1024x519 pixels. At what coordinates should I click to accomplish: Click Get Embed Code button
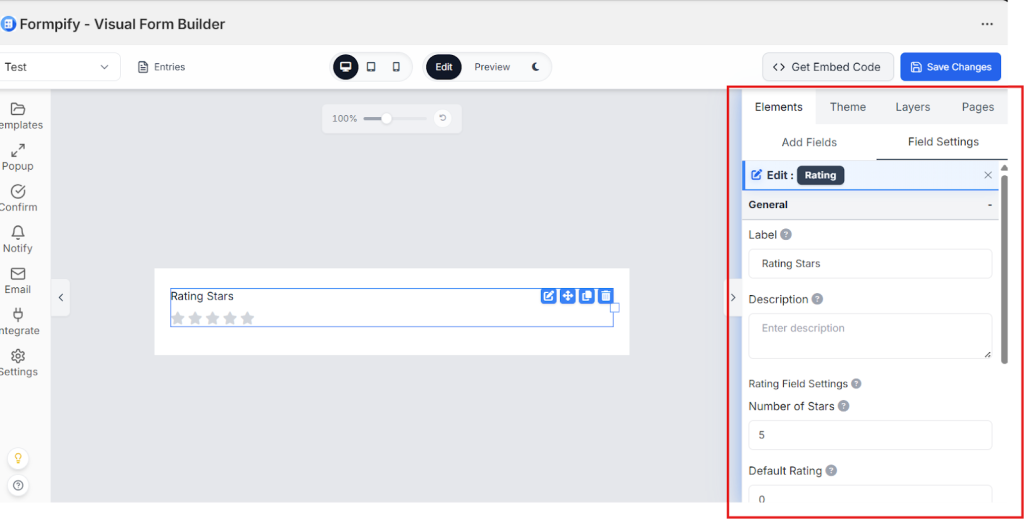827,67
